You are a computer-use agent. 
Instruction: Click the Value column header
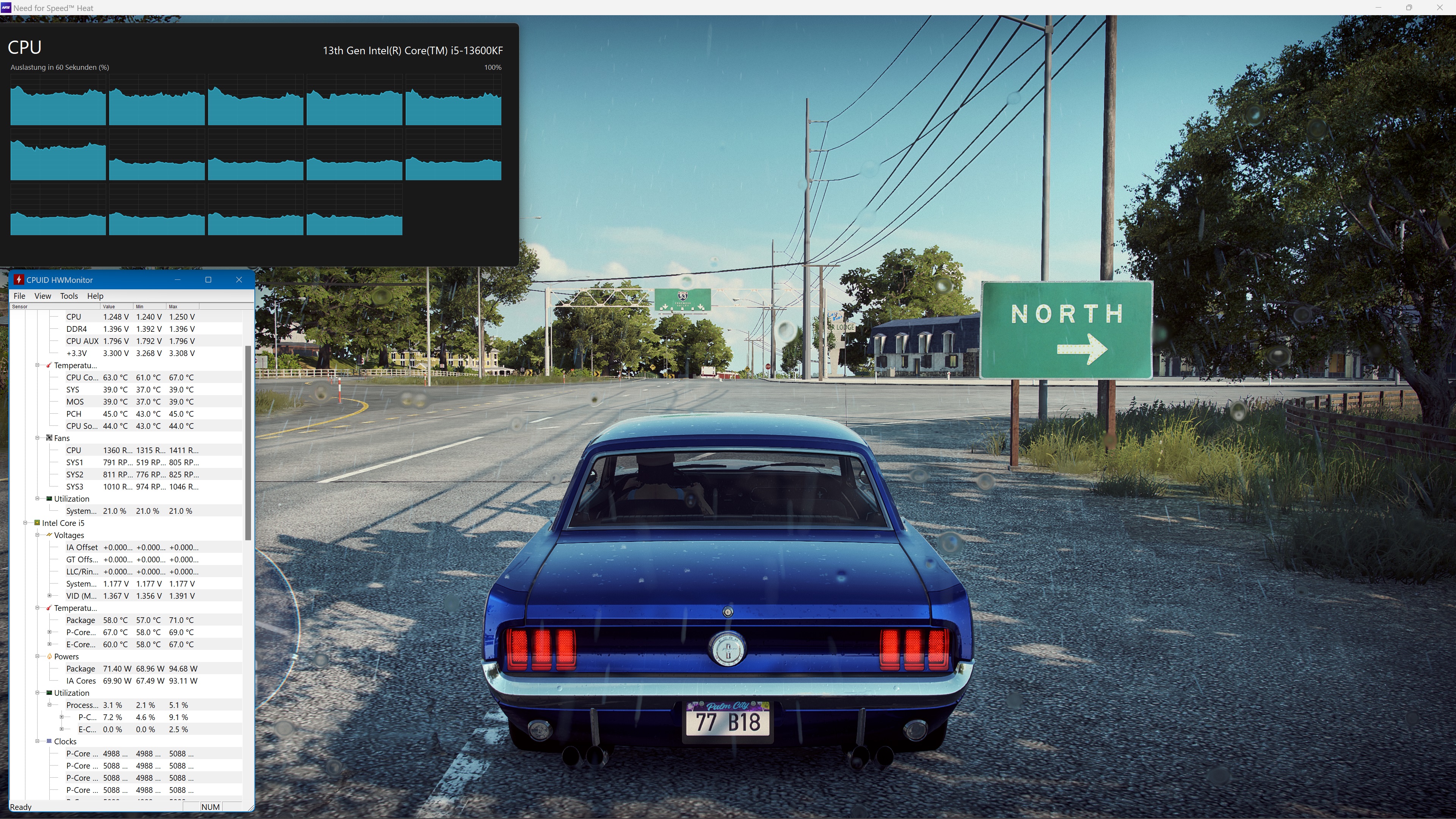pyautogui.click(x=116, y=306)
